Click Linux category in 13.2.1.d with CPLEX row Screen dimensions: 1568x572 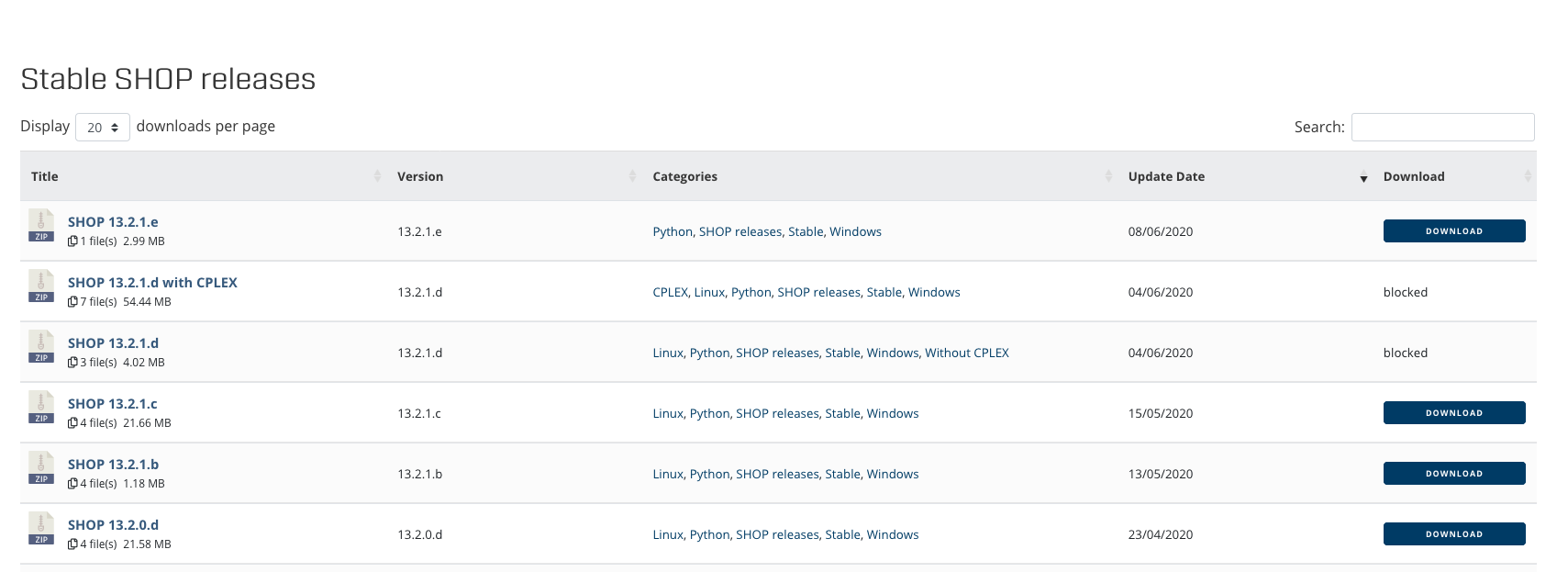pos(709,293)
